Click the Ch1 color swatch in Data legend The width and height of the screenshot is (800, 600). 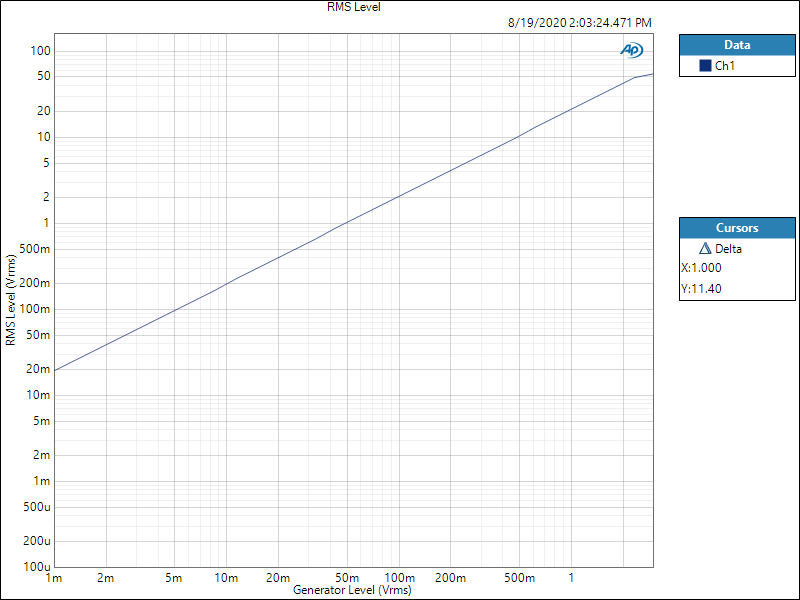pyautogui.click(x=705, y=65)
